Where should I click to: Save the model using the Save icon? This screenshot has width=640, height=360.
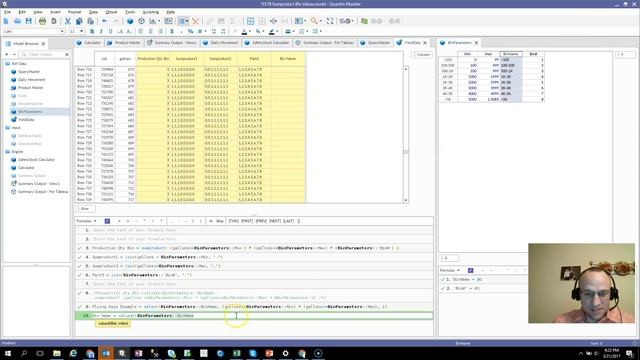pyautogui.click(x=28, y=21)
